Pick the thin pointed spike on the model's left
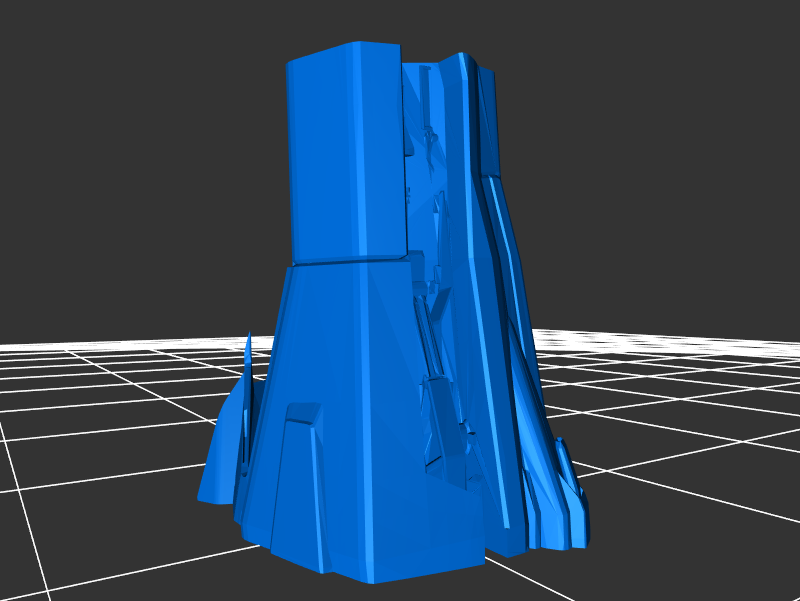Viewport: 800px width, 601px height. (x=248, y=360)
